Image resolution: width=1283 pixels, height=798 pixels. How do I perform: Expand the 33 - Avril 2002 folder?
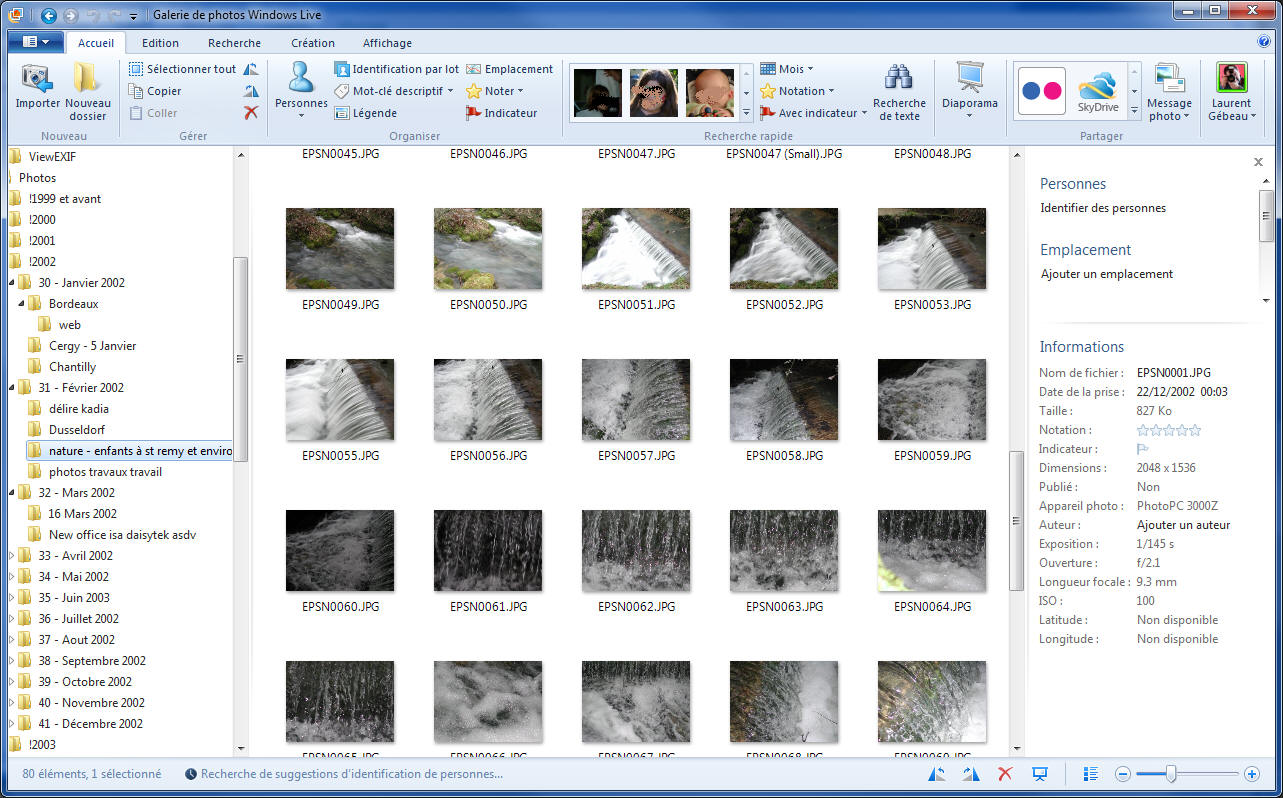click(12, 556)
